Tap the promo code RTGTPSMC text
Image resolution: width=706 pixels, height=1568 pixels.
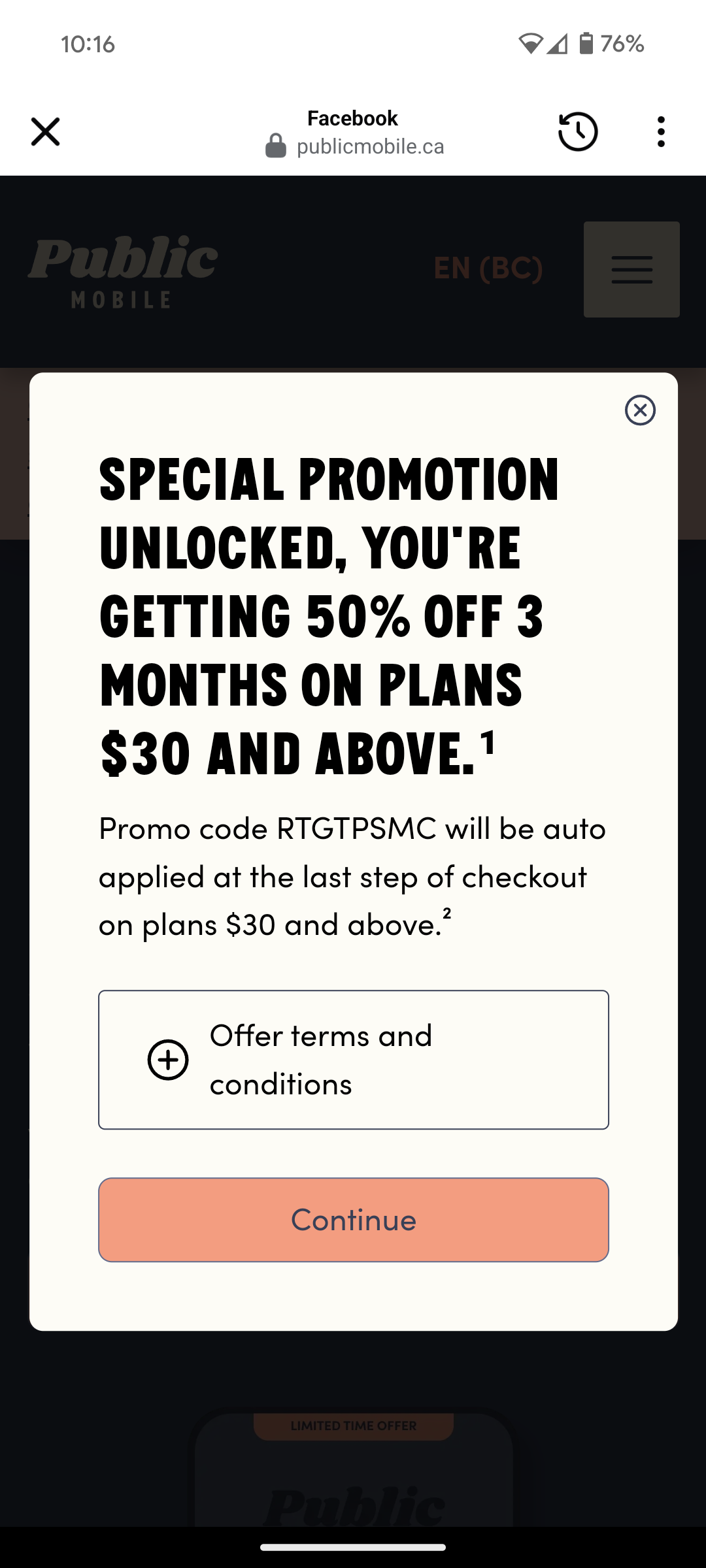pyautogui.click(x=353, y=828)
